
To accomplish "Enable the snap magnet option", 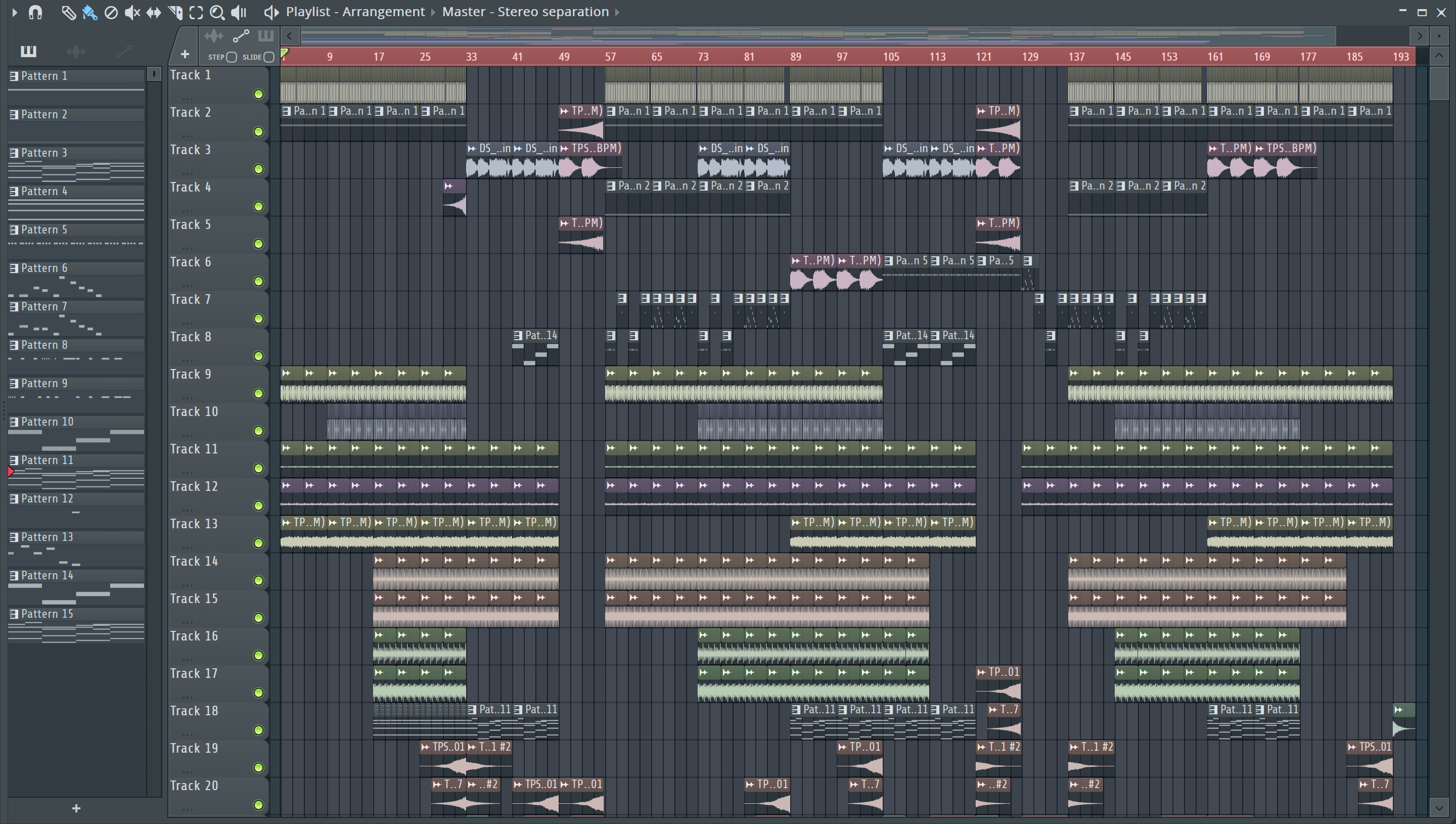I will pyautogui.click(x=35, y=12).
